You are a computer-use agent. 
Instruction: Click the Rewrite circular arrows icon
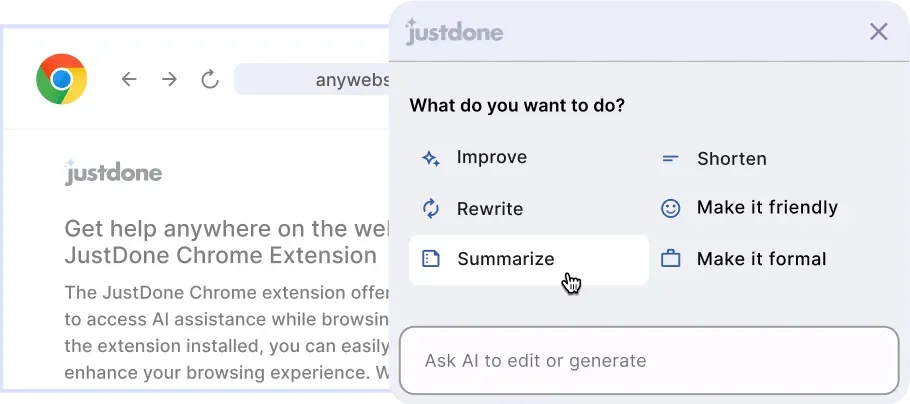431,208
